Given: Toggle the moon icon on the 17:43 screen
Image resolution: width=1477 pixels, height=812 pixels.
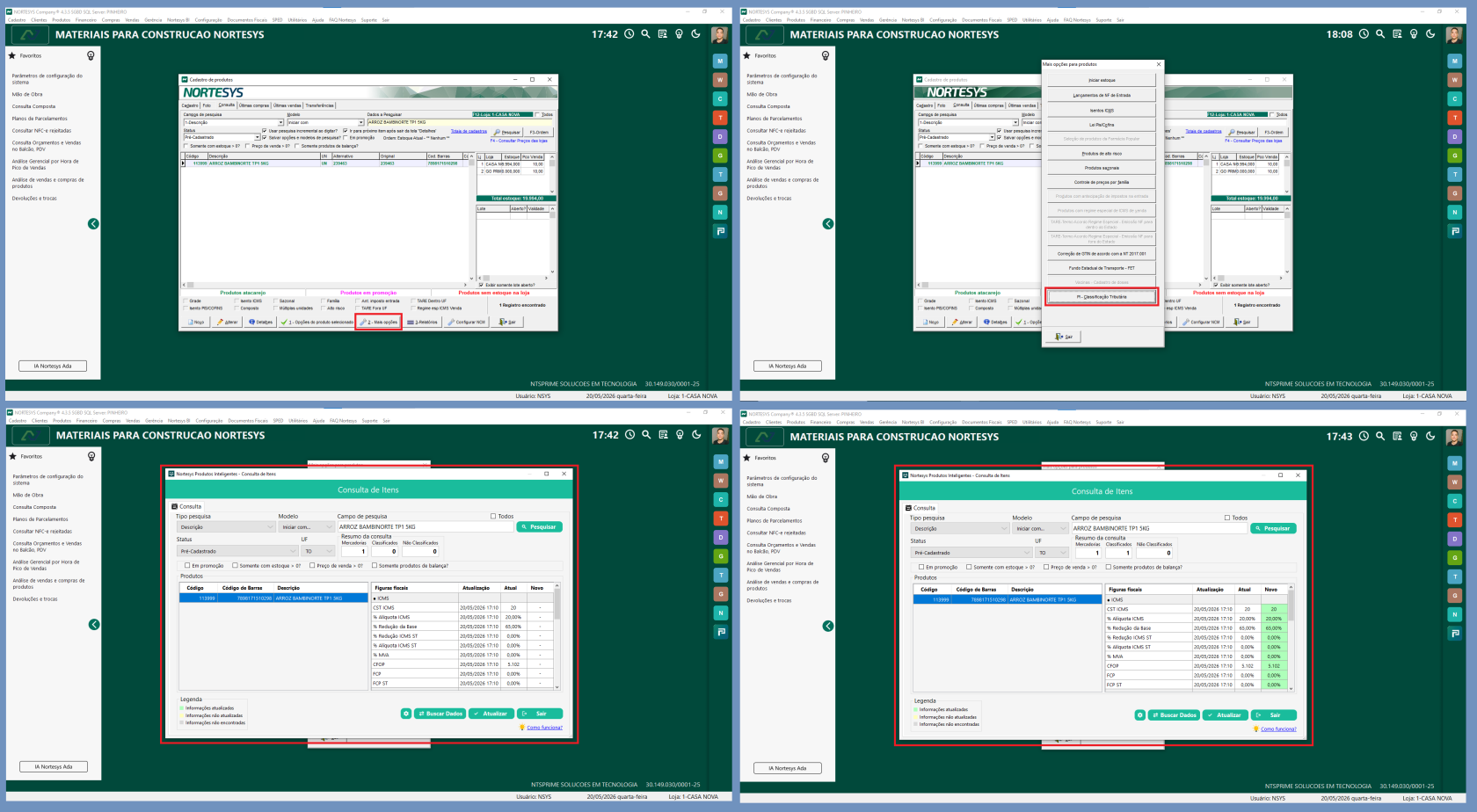Looking at the screenshot, I should tap(1430, 437).
